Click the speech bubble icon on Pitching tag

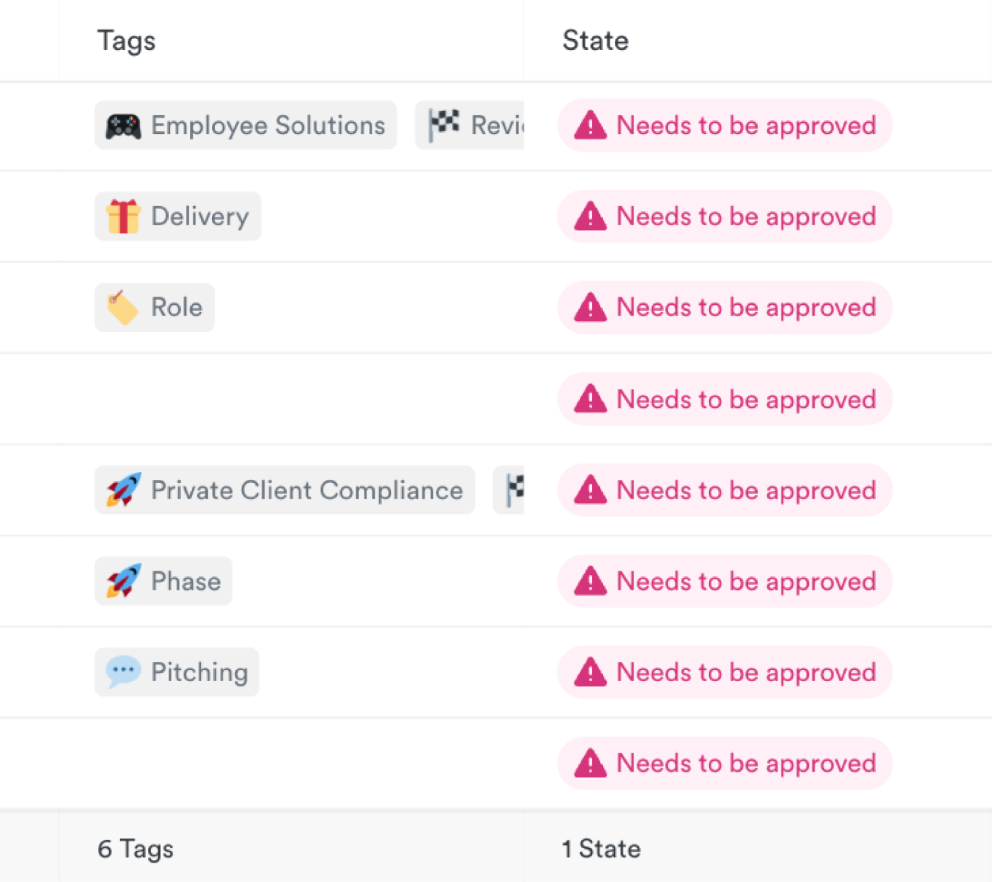click(124, 673)
